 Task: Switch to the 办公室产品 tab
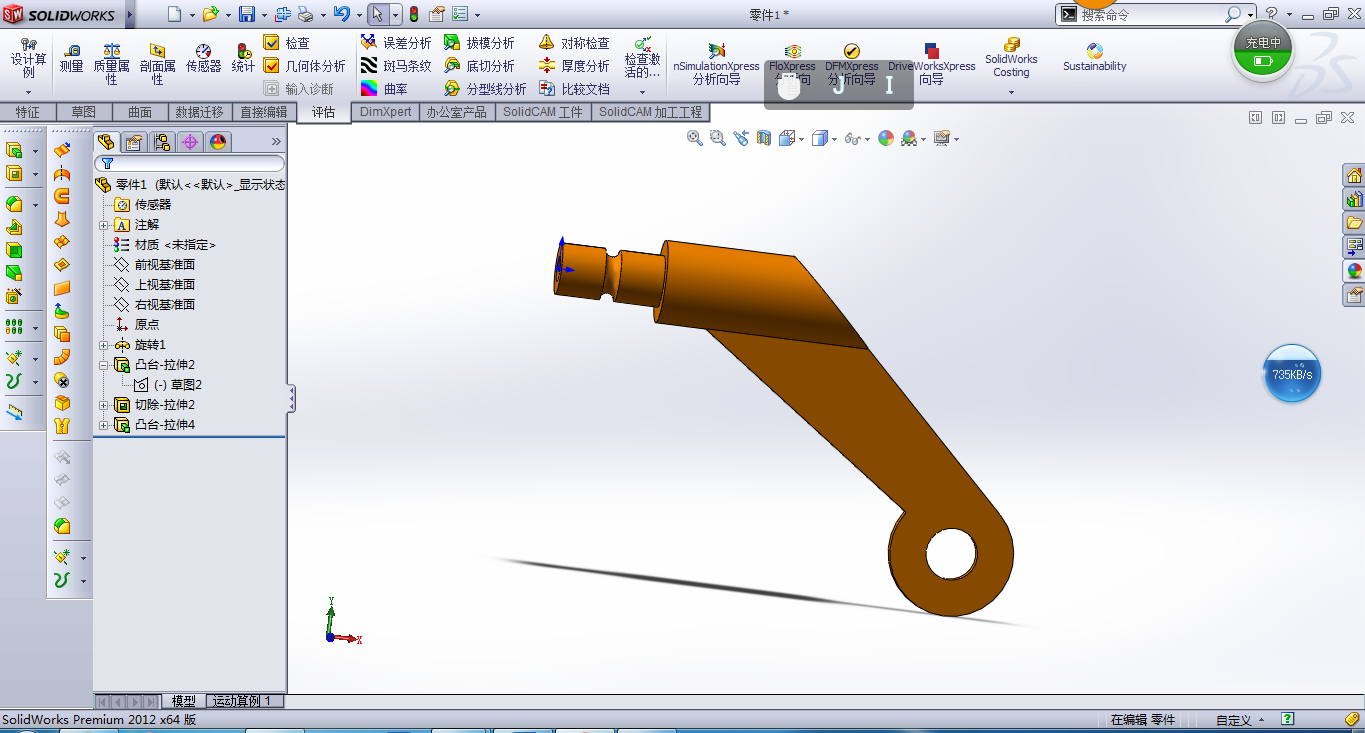click(456, 112)
